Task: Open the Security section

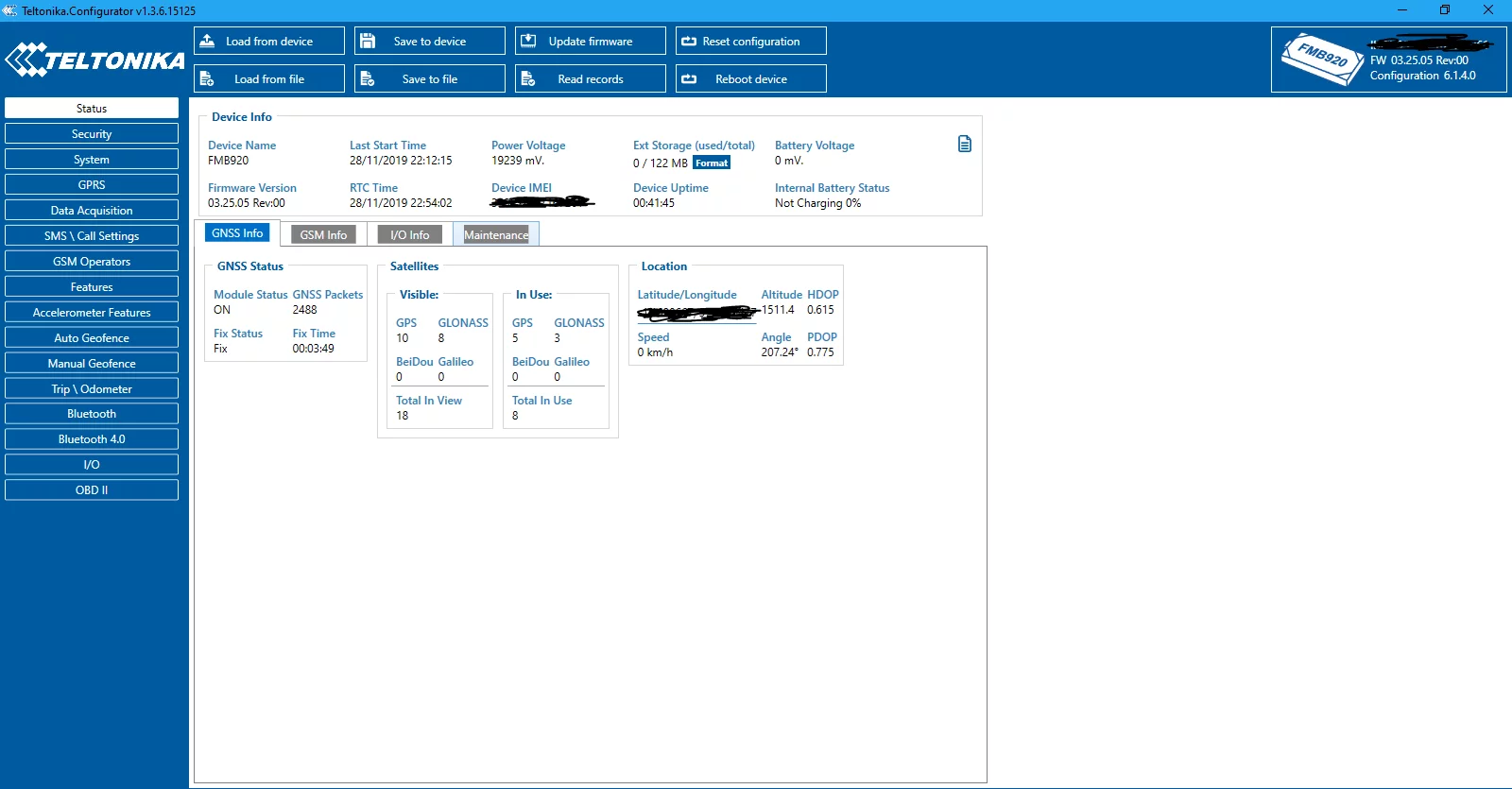Action: 92,134
